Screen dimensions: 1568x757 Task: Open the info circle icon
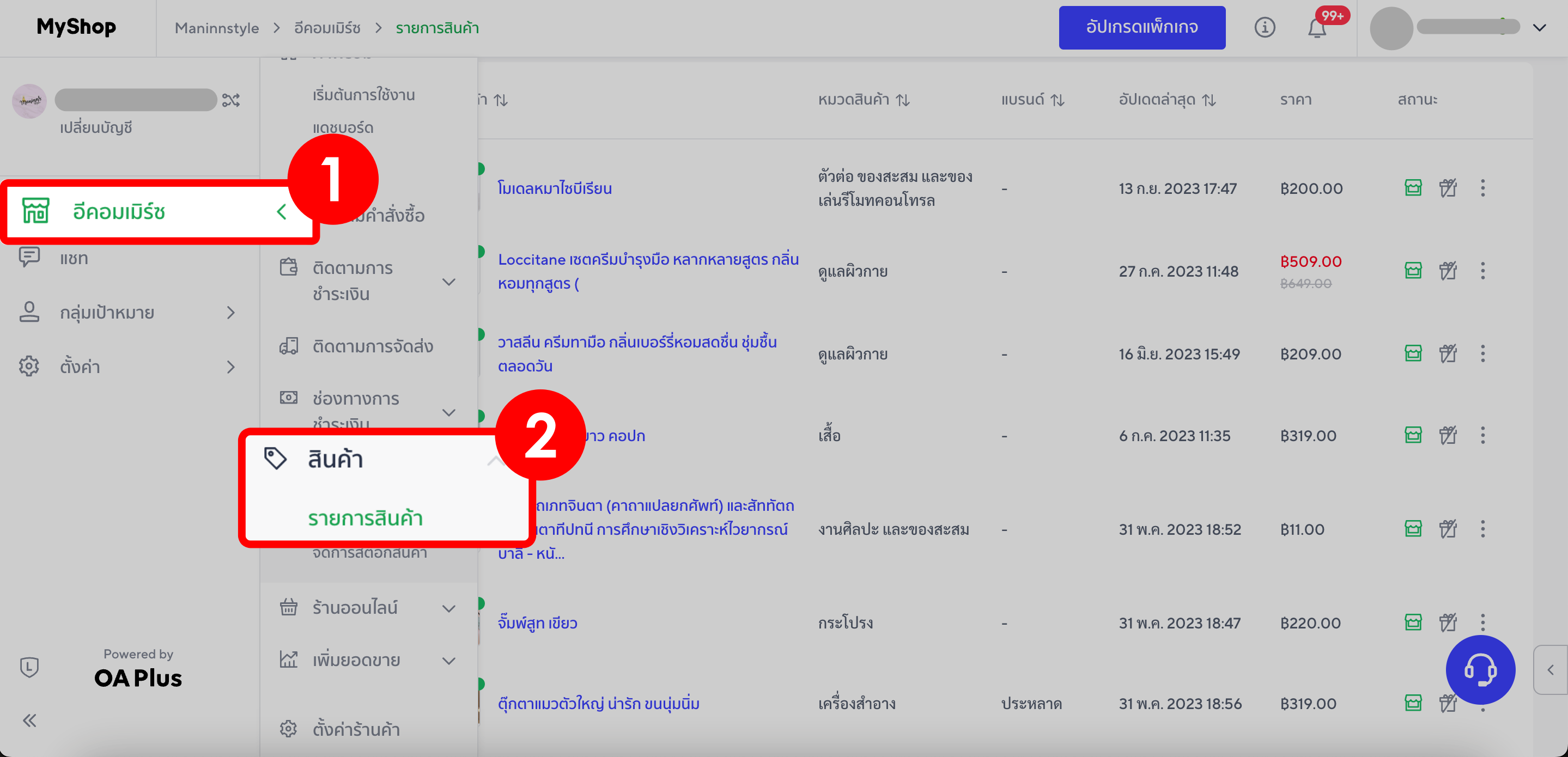[x=1264, y=27]
